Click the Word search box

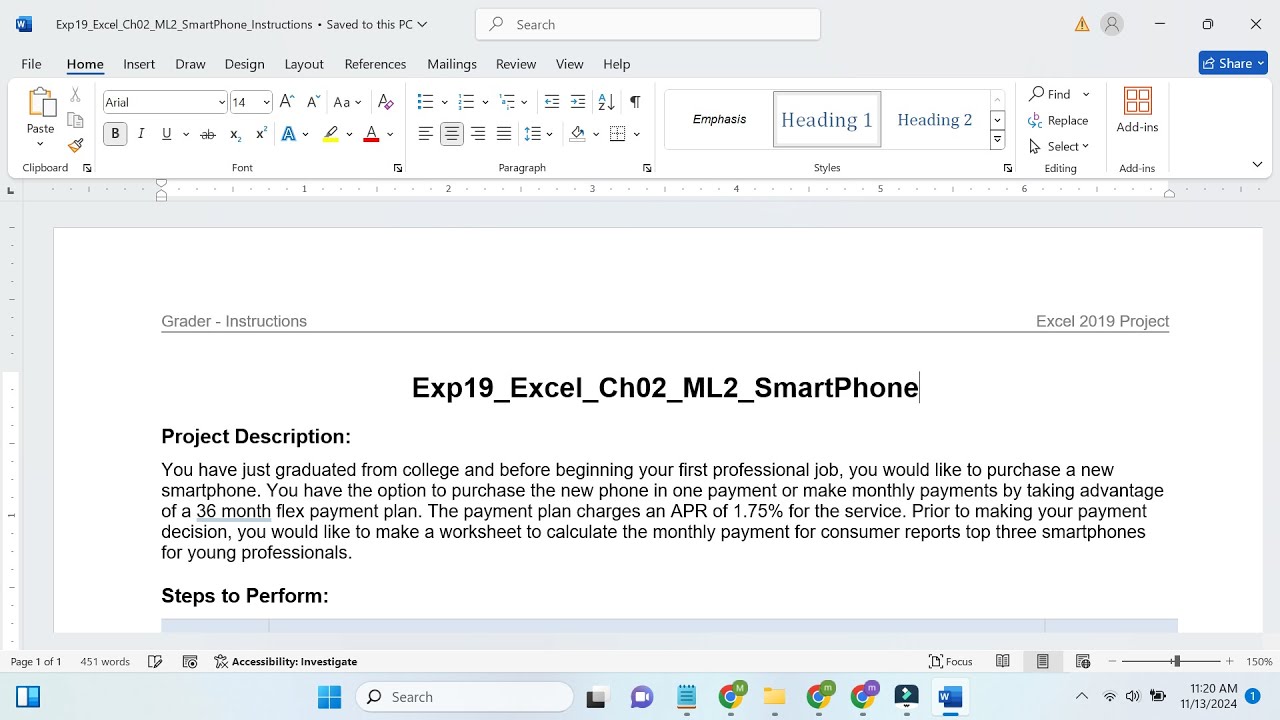pos(648,24)
